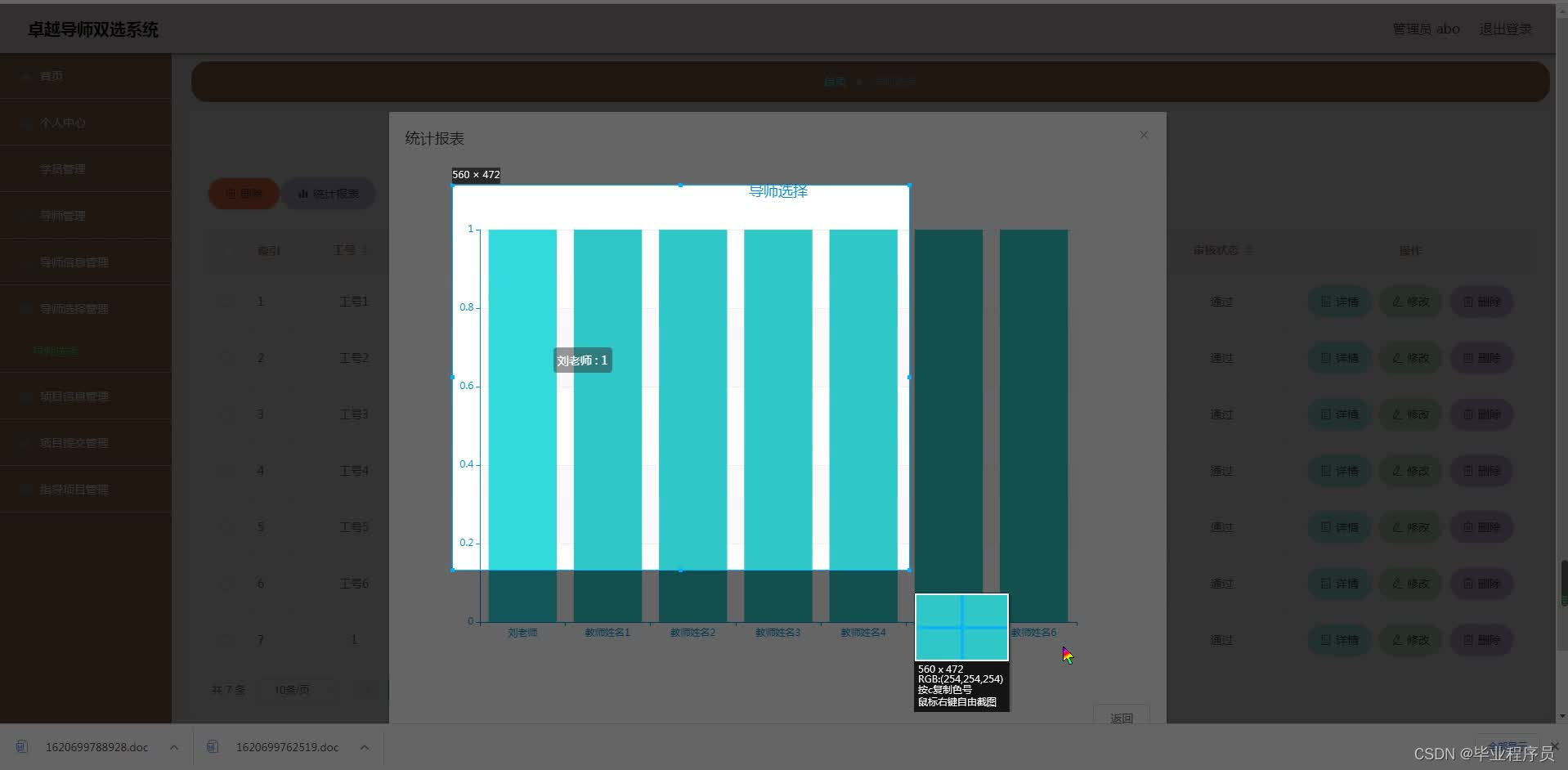The height and width of the screenshot is (770, 1568).
Task: Expand 项目信息管理 in the sidebar
Action: pos(86,396)
